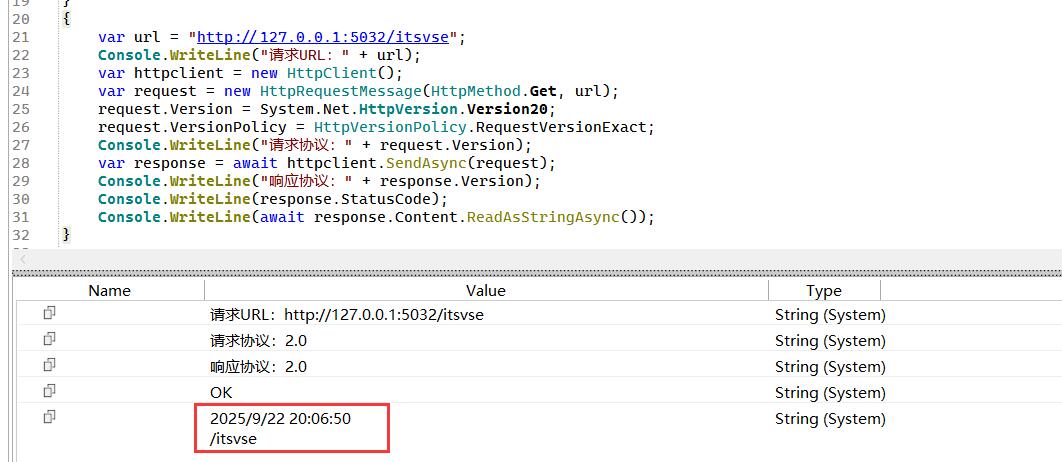The width and height of the screenshot is (1062, 462).
Task: Click the closing brace on line 32
Action: coord(66,235)
